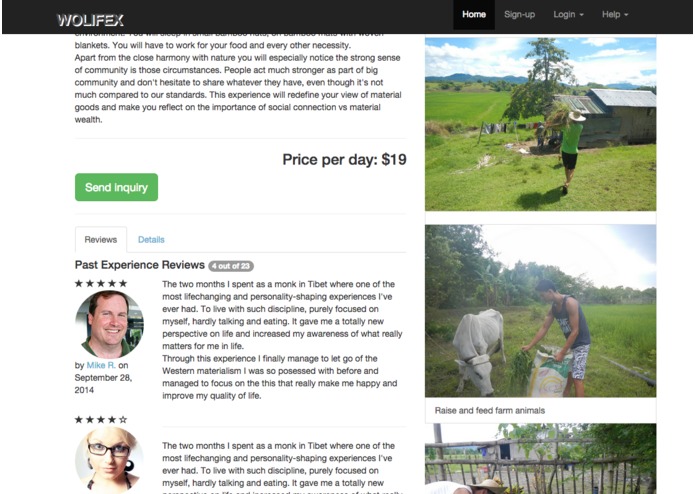Expand the Help dropdown menu

click(615, 15)
